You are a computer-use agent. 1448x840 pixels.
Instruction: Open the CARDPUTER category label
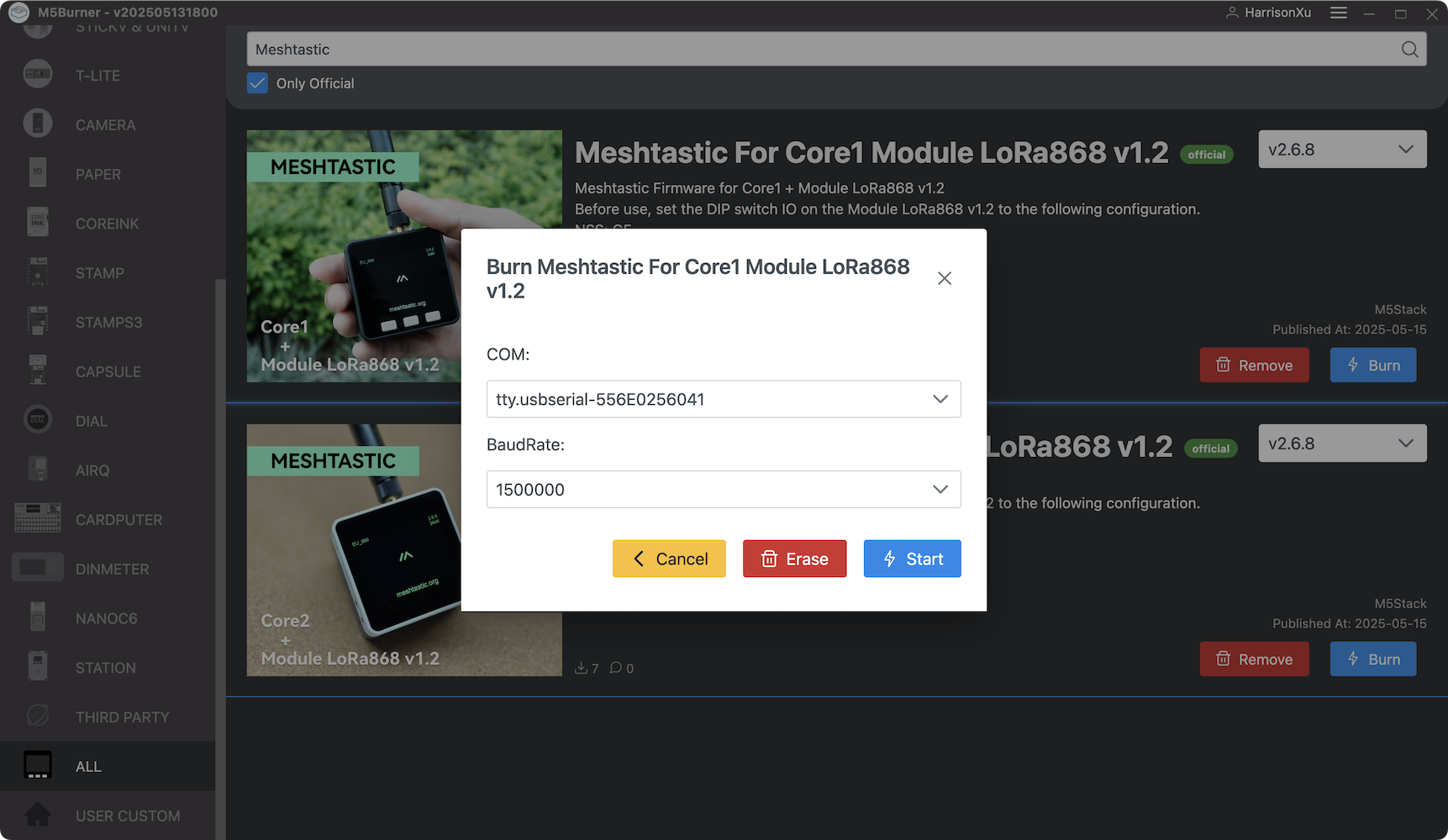tap(118, 520)
